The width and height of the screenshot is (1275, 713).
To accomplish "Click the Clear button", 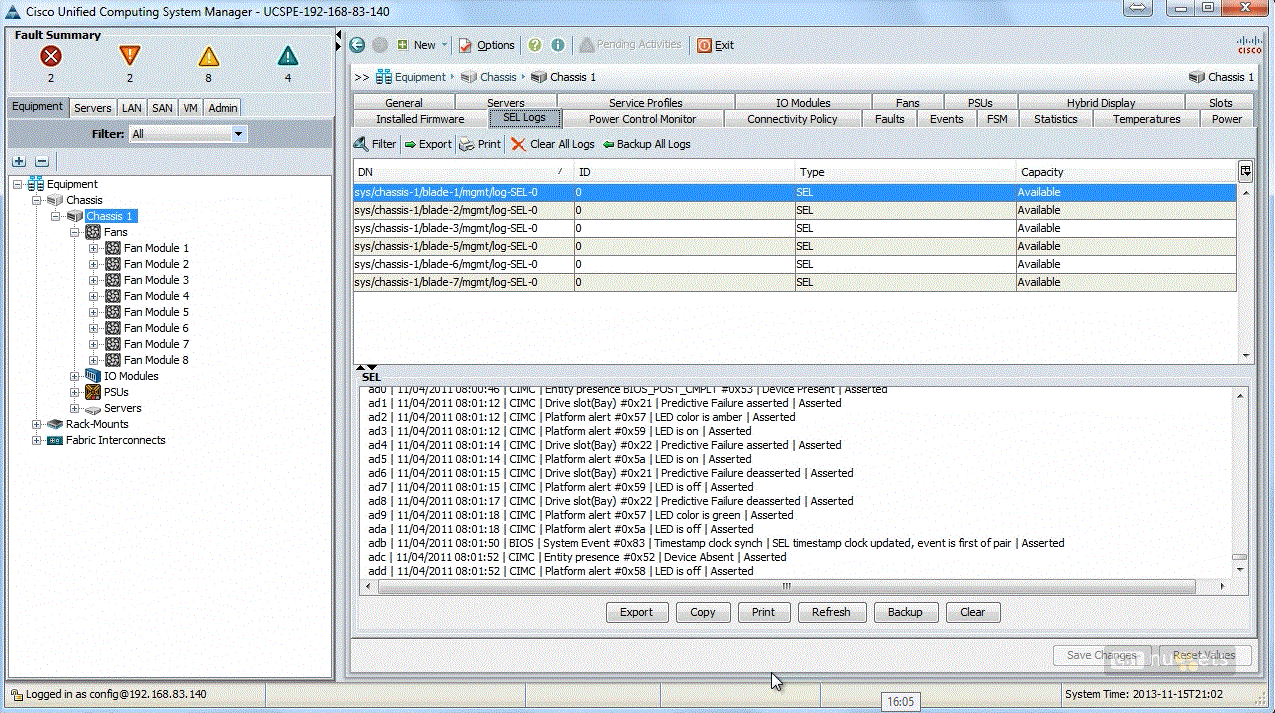I will [x=973, y=612].
